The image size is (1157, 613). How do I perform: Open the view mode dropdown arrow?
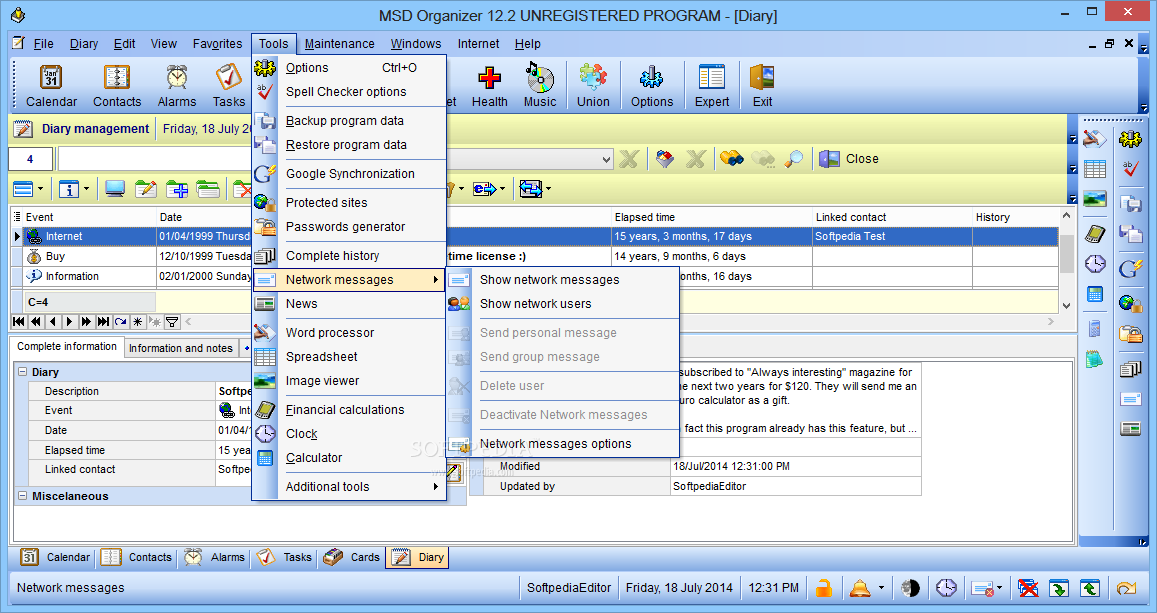point(40,190)
